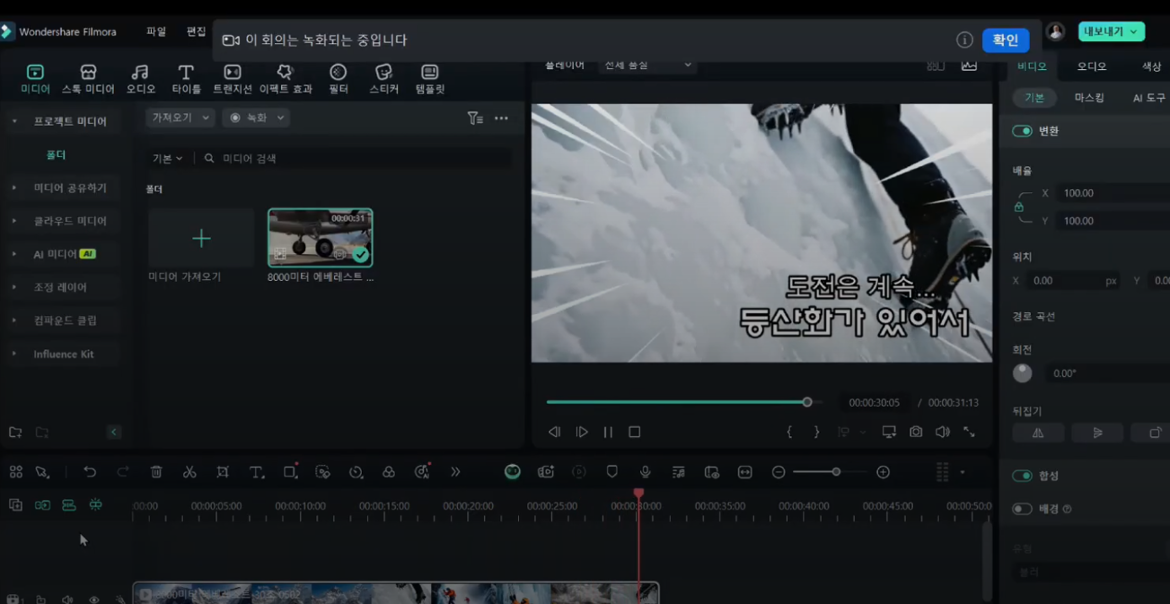Open the 스티커 (Stickers) panel
The image size is (1170, 604).
[x=384, y=78]
